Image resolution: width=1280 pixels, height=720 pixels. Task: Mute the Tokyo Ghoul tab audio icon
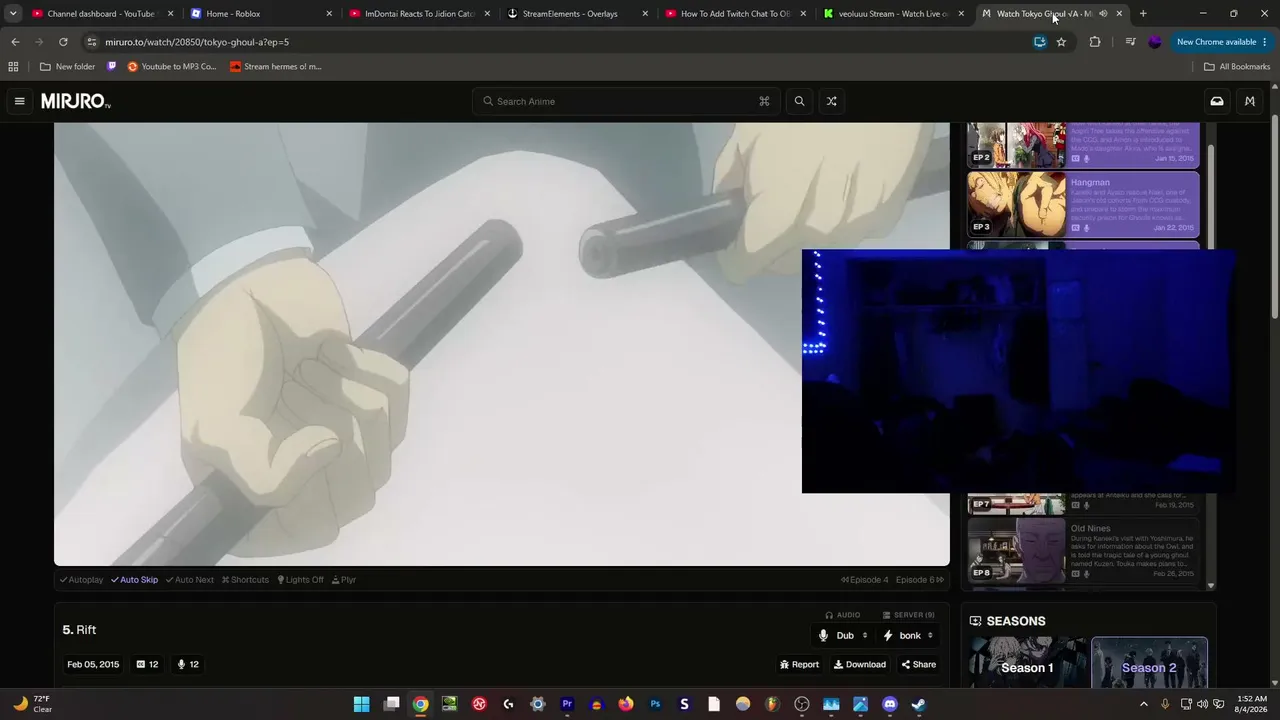tap(1103, 14)
